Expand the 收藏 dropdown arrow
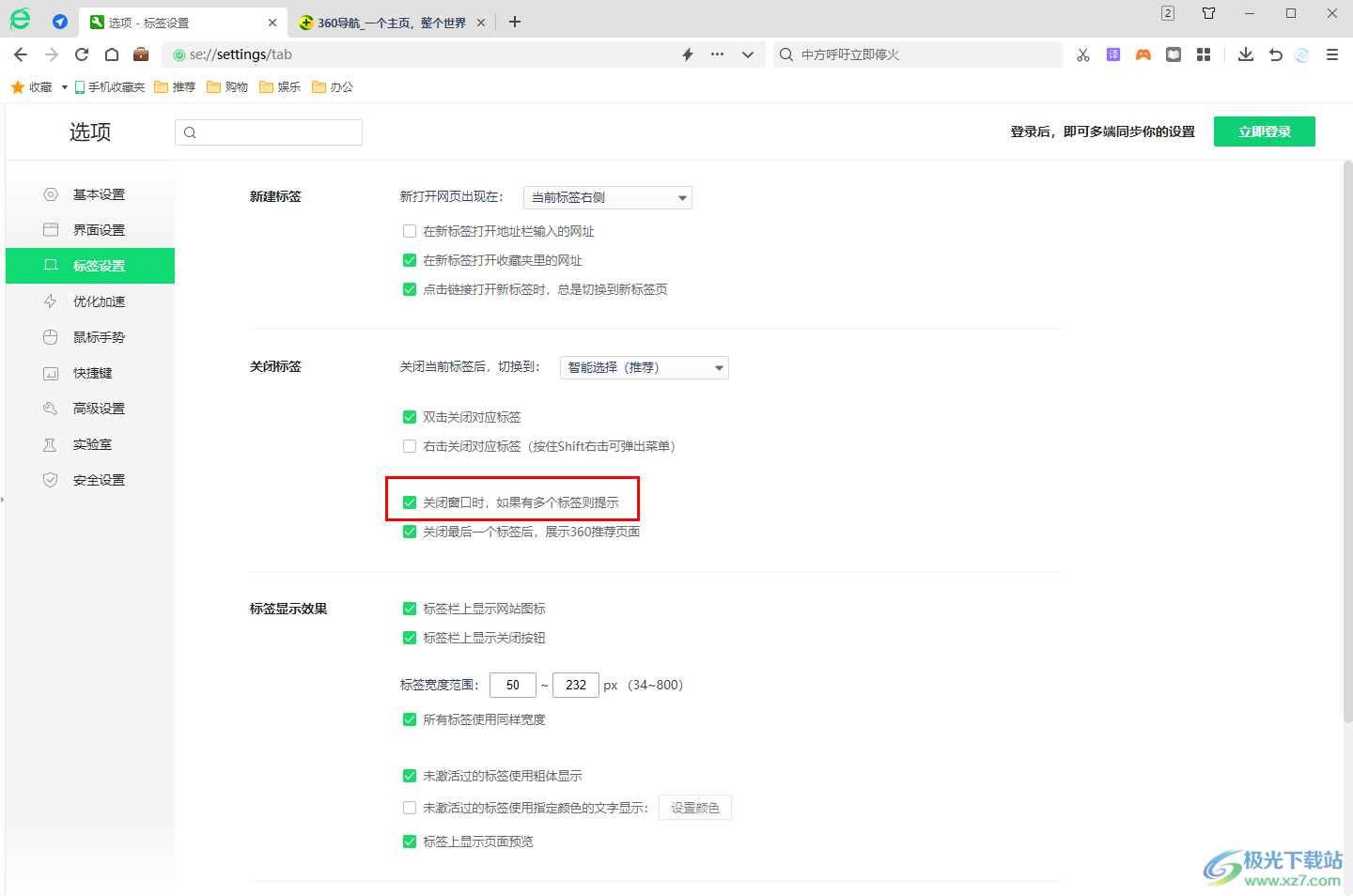Image resolution: width=1353 pixels, height=896 pixels. [64, 87]
